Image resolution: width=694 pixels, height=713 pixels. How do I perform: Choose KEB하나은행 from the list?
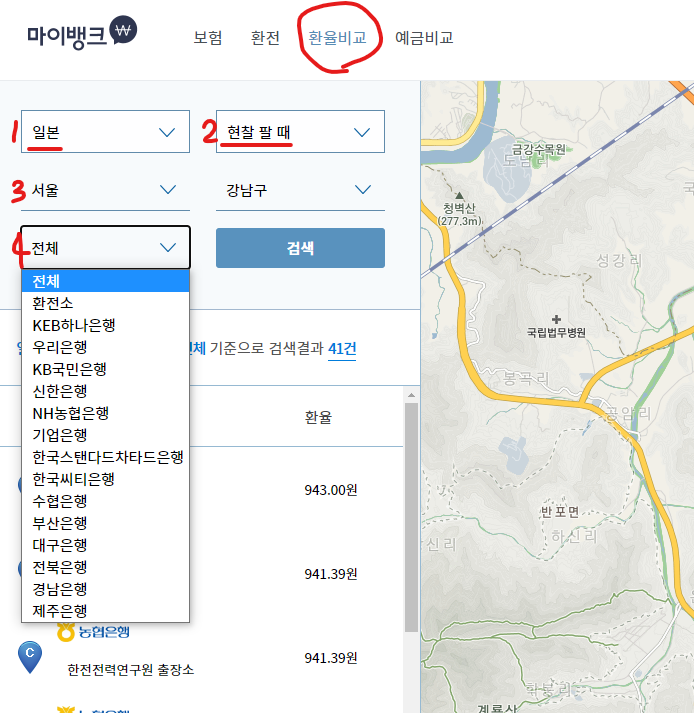[106, 325]
